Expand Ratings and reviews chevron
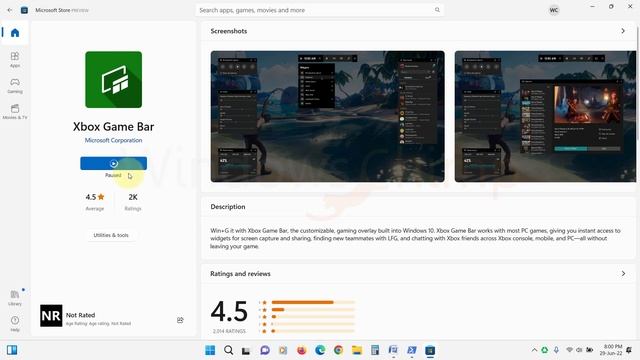This screenshot has height=360, width=640. click(x=623, y=273)
